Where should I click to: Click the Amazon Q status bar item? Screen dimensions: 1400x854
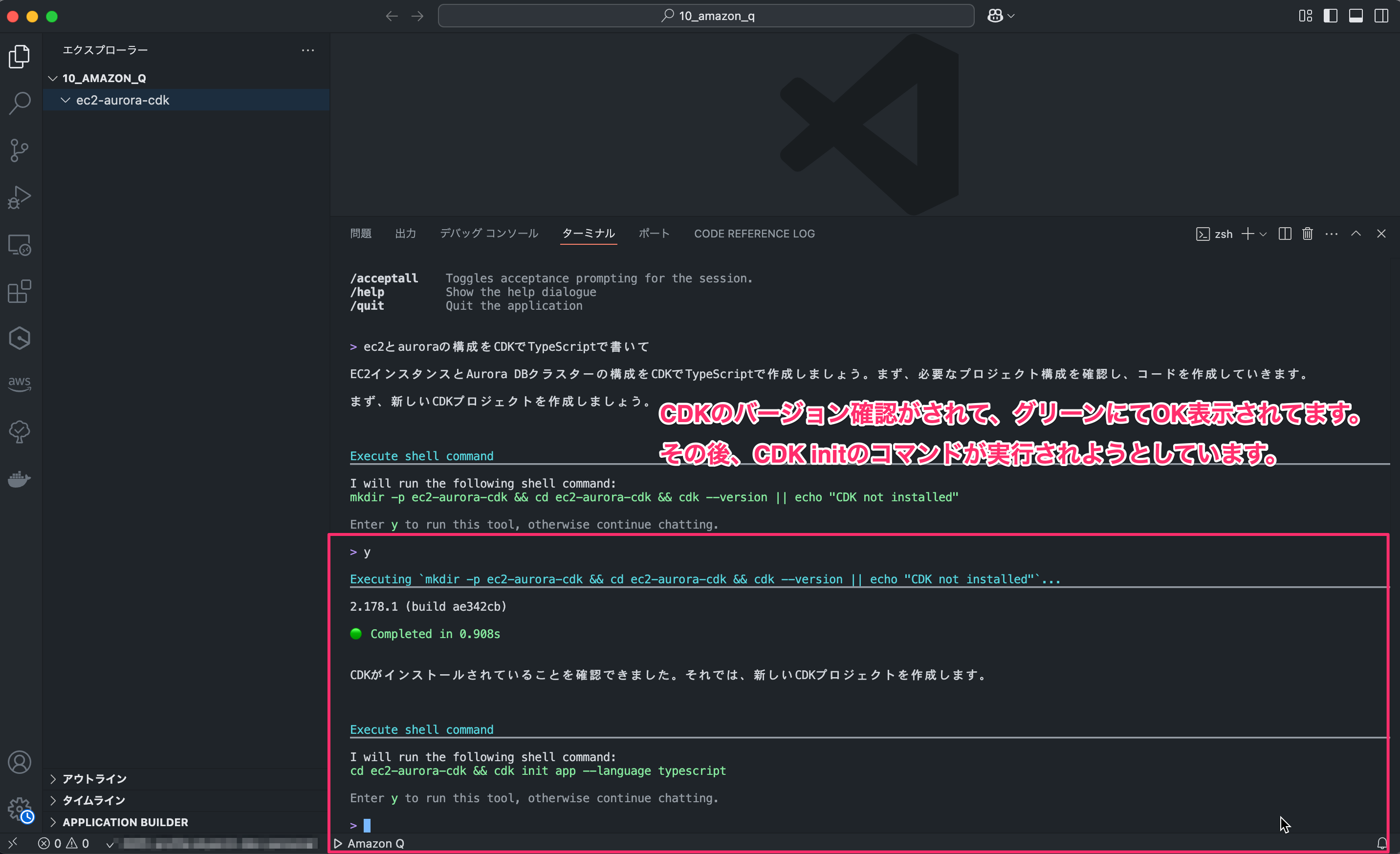(x=370, y=844)
